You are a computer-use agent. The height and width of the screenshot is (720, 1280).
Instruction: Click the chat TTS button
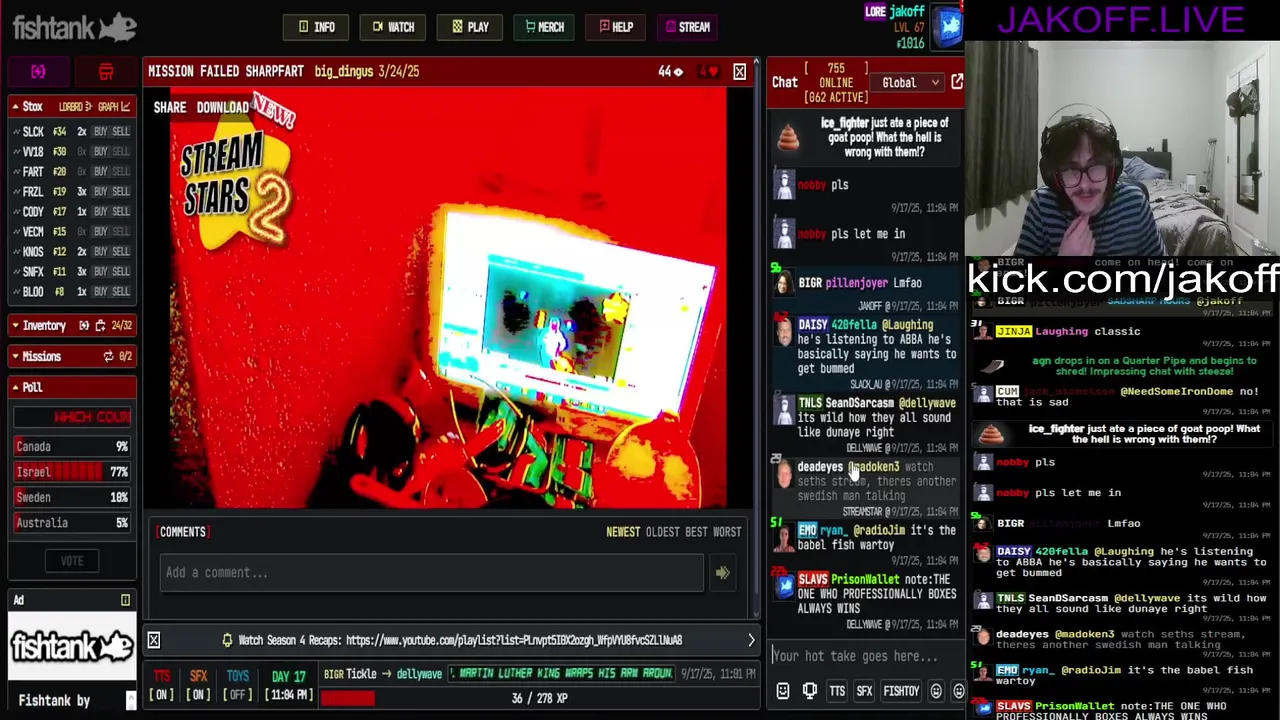point(837,692)
